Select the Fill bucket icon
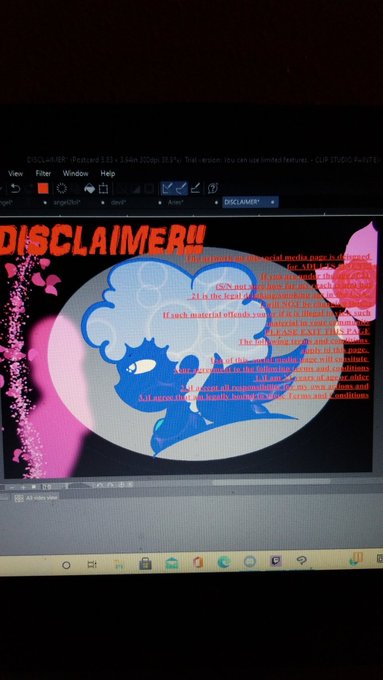Image resolution: width=383 pixels, height=680 pixels. (89, 188)
